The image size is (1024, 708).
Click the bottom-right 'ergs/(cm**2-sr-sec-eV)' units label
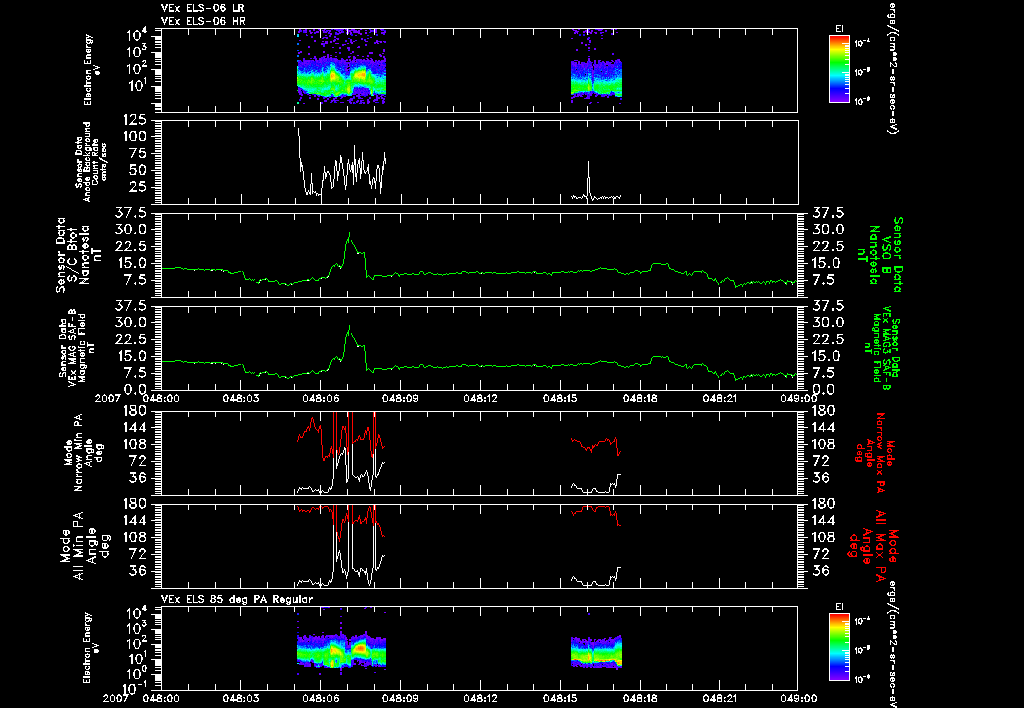891,642
